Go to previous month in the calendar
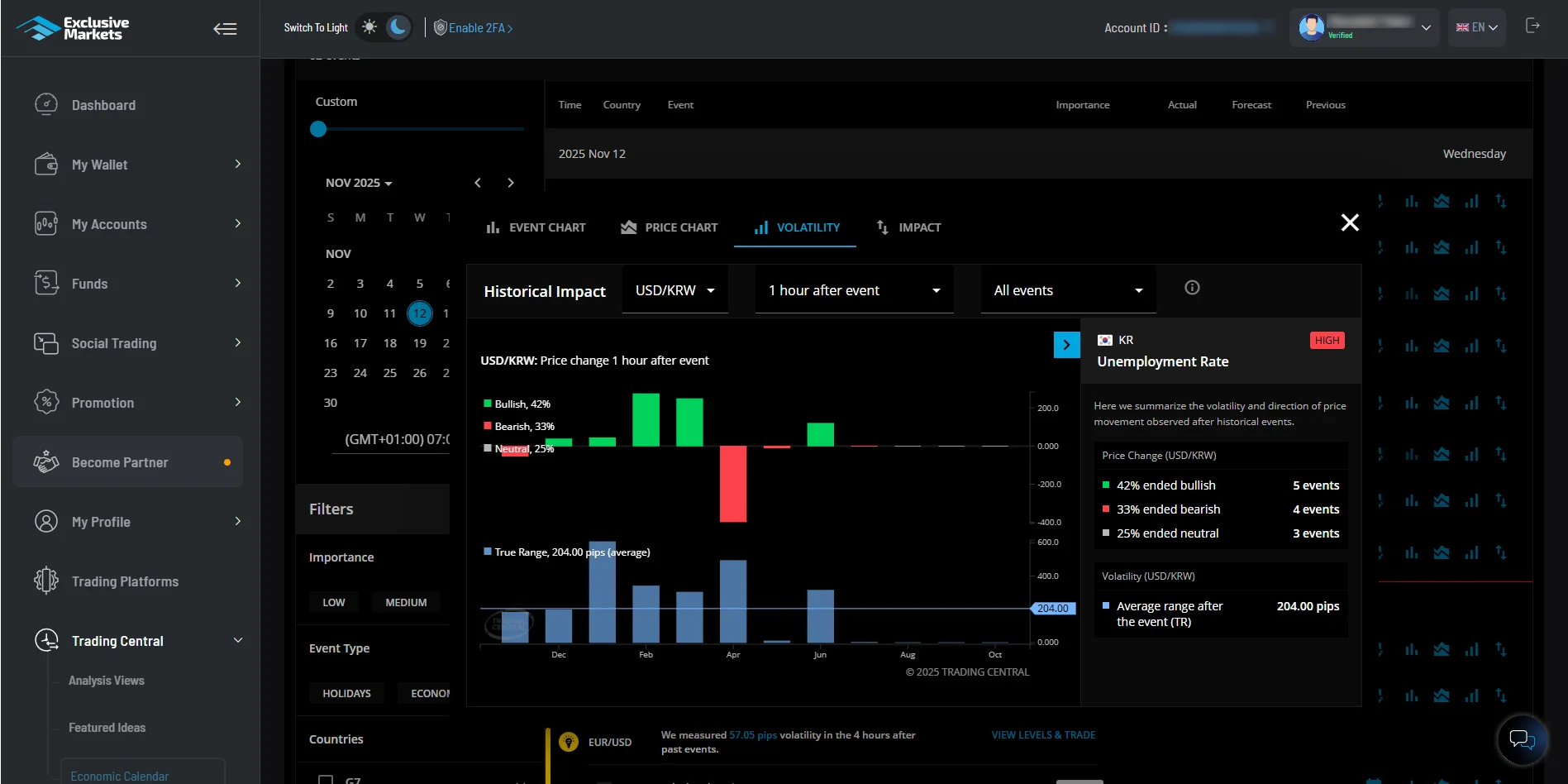This screenshot has width=1568, height=784. pos(478,183)
